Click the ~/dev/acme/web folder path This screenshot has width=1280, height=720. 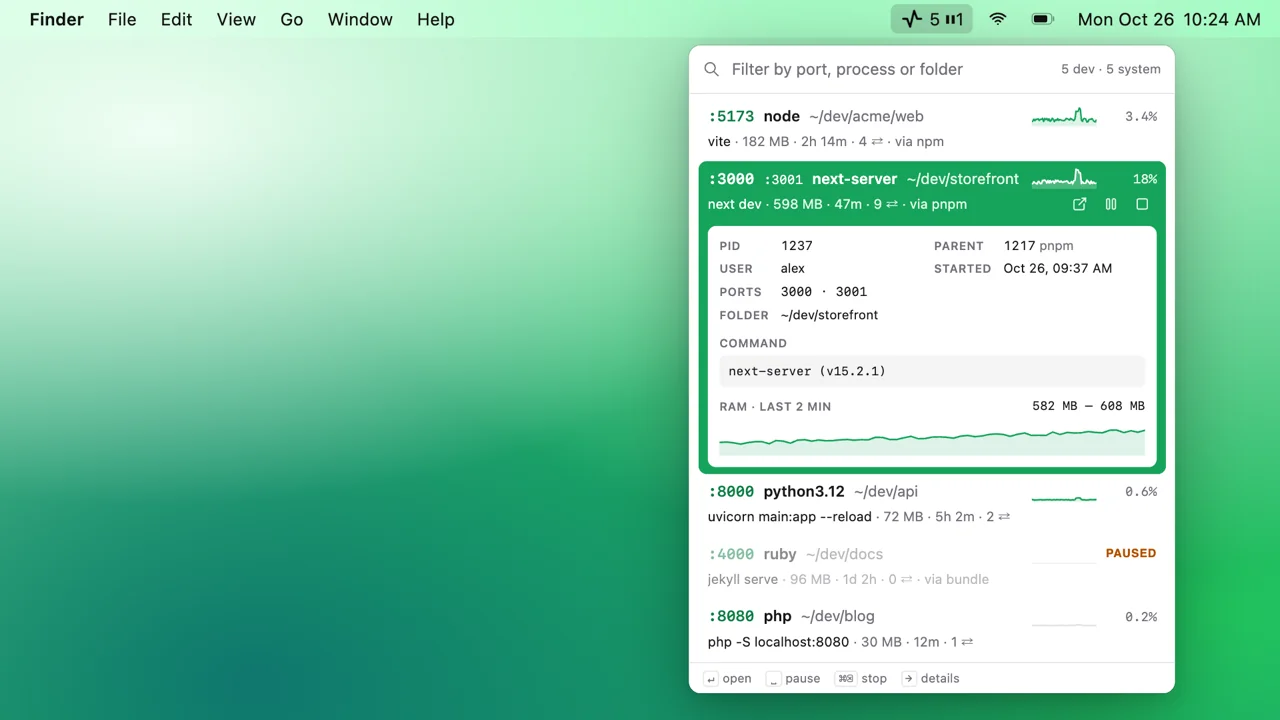pyautogui.click(x=866, y=116)
